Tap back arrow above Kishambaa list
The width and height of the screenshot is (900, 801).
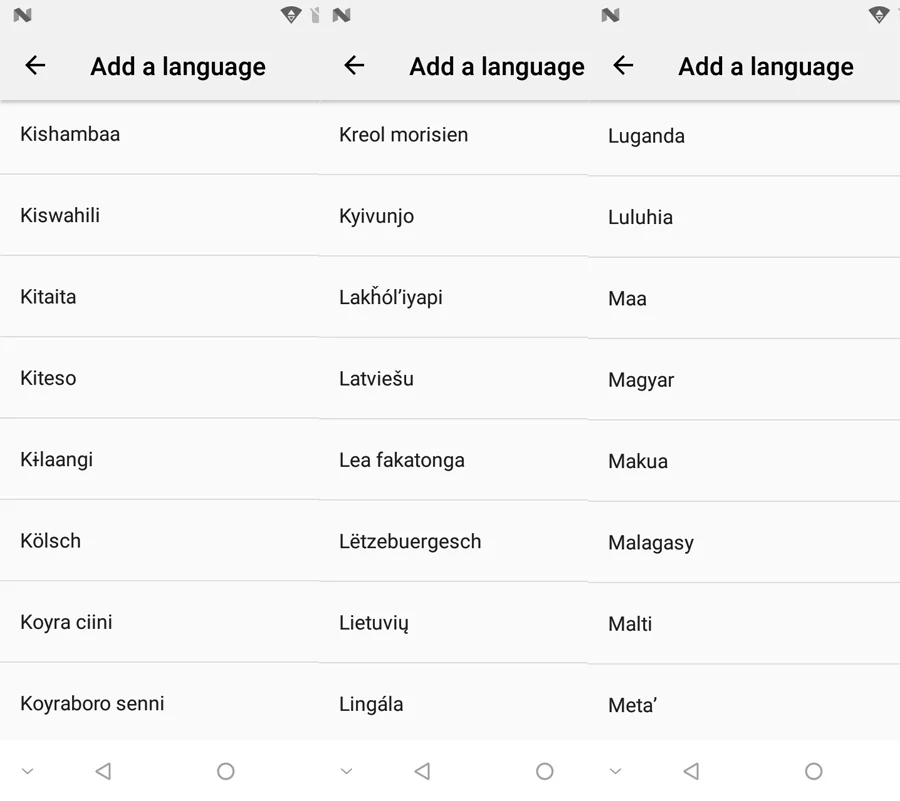click(35, 65)
